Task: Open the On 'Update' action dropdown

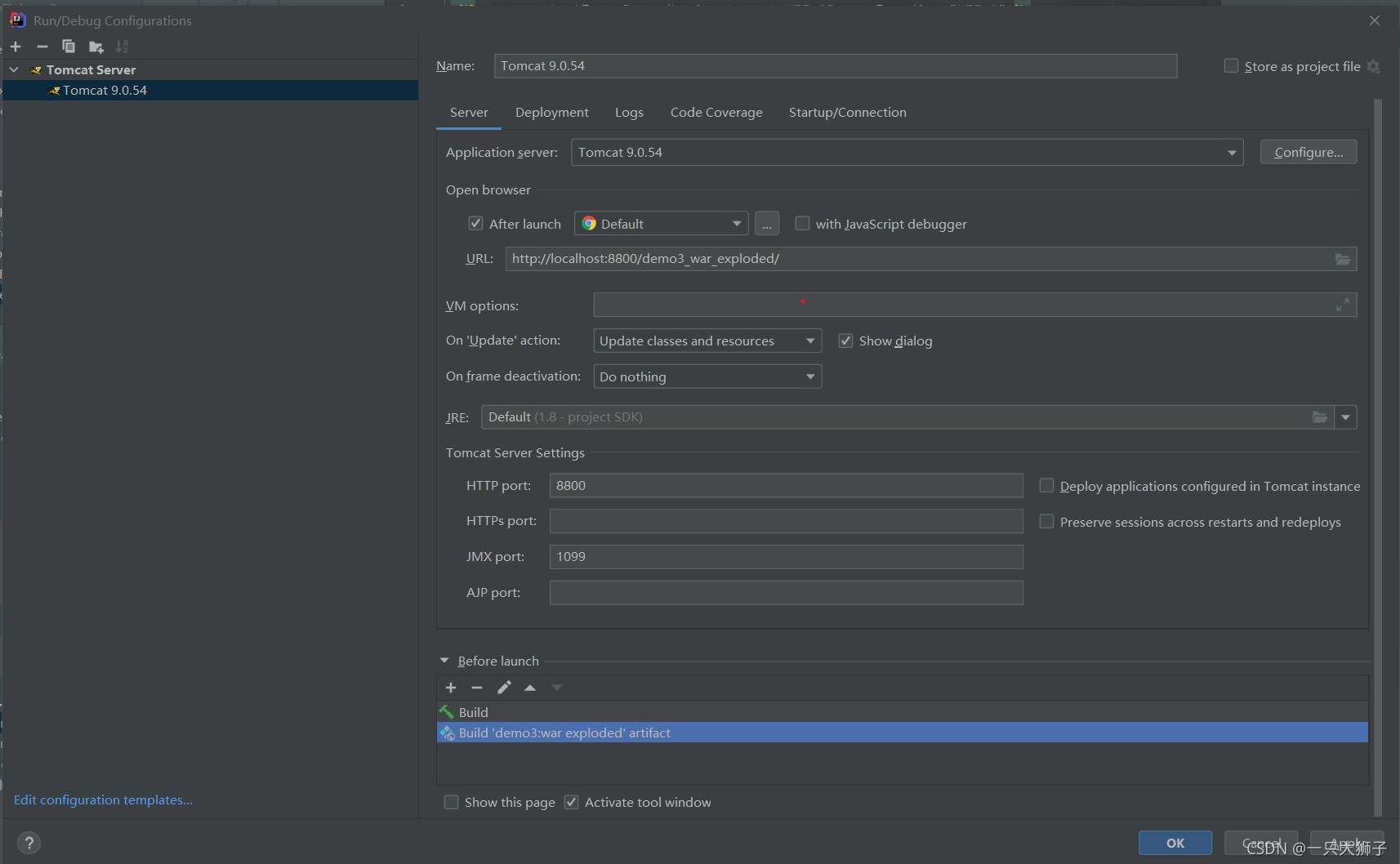Action: 707,341
